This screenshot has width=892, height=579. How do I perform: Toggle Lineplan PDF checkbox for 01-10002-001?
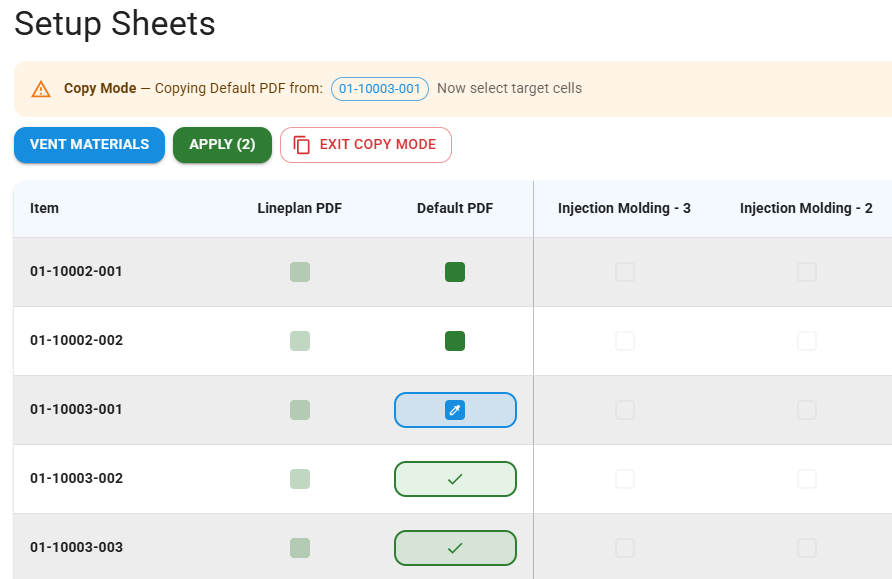pyautogui.click(x=300, y=272)
